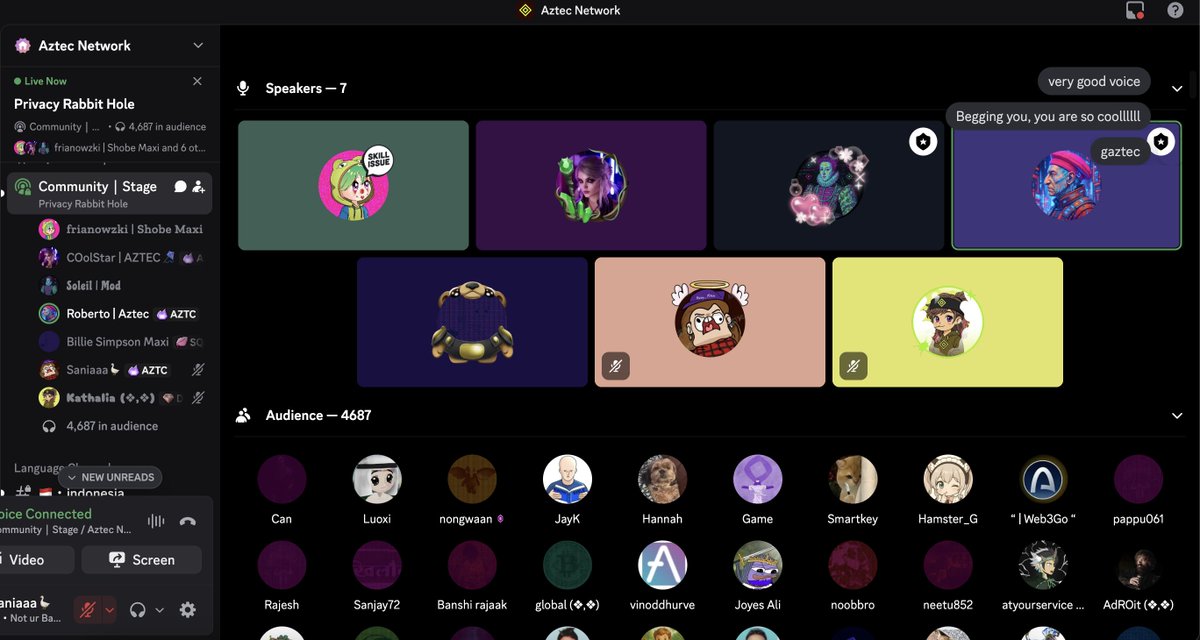This screenshot has width=1200, height=640.
Task: Open the 'Begging you, you are so coollllll' message
Action: (1048, 116)
